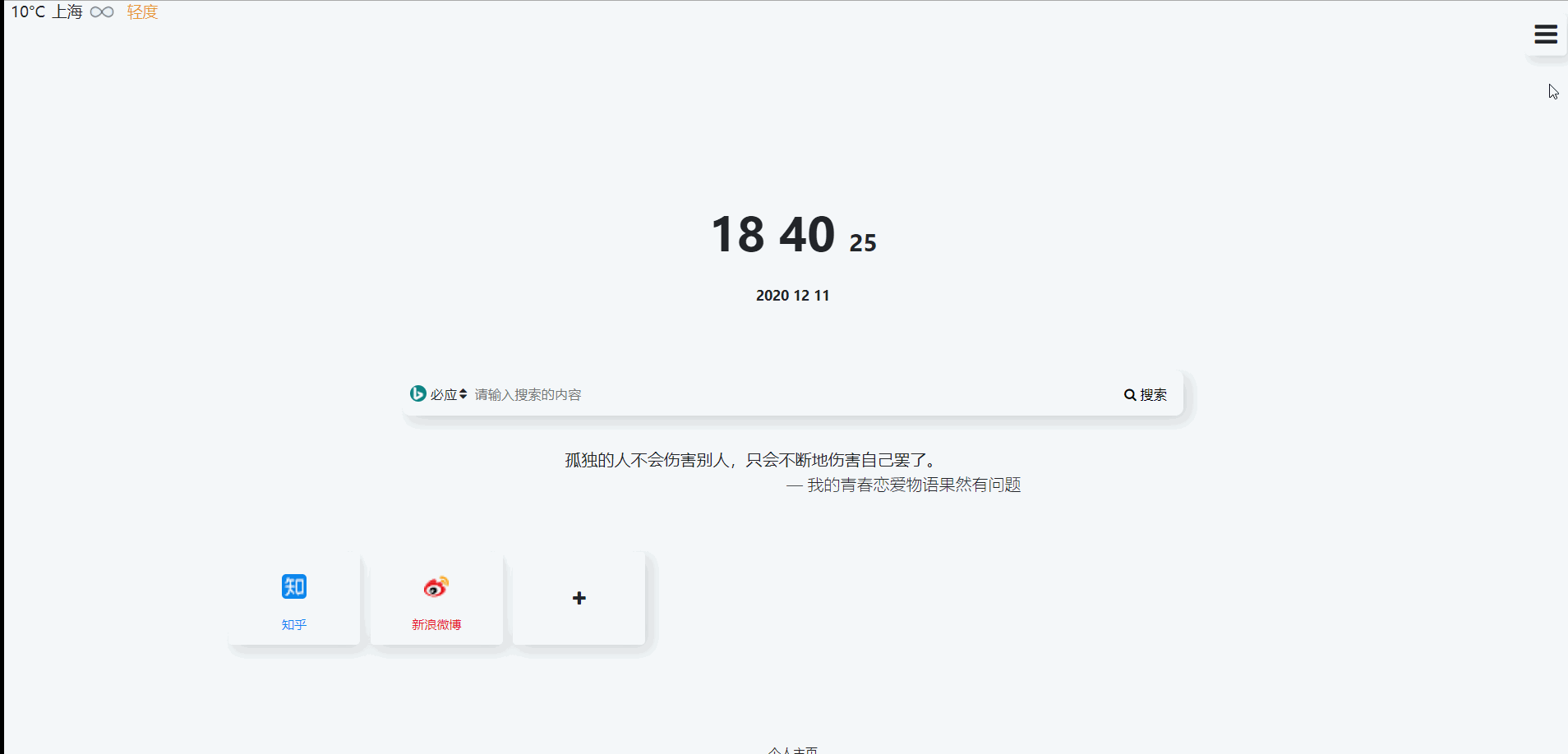Click the date 2020 12 11
1568x754 pixels.
(x=793, y=296)
